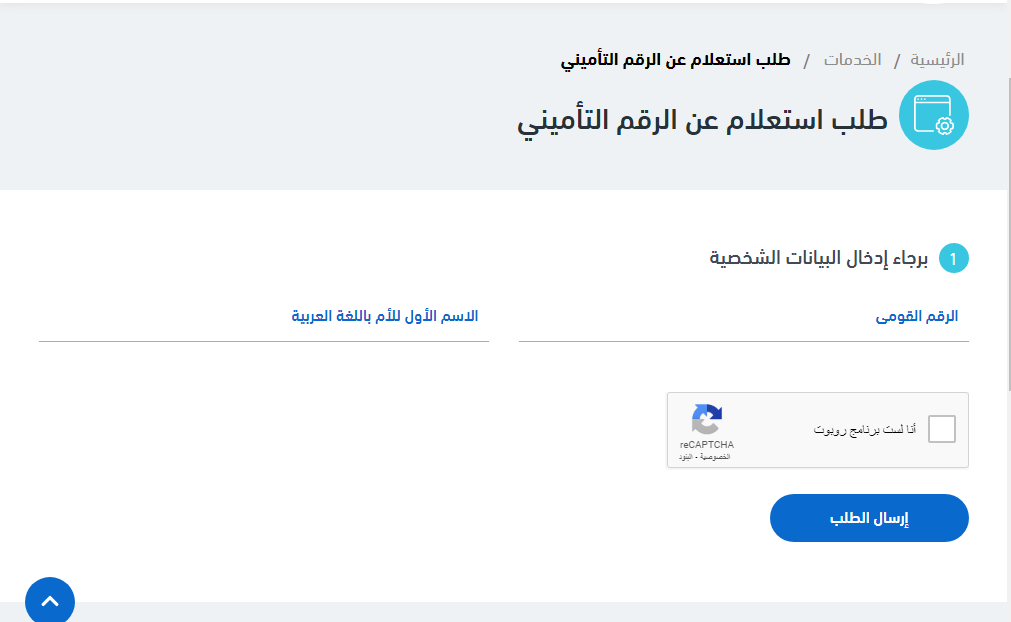Click the scroll-to-top arrow button

point(50,602)
